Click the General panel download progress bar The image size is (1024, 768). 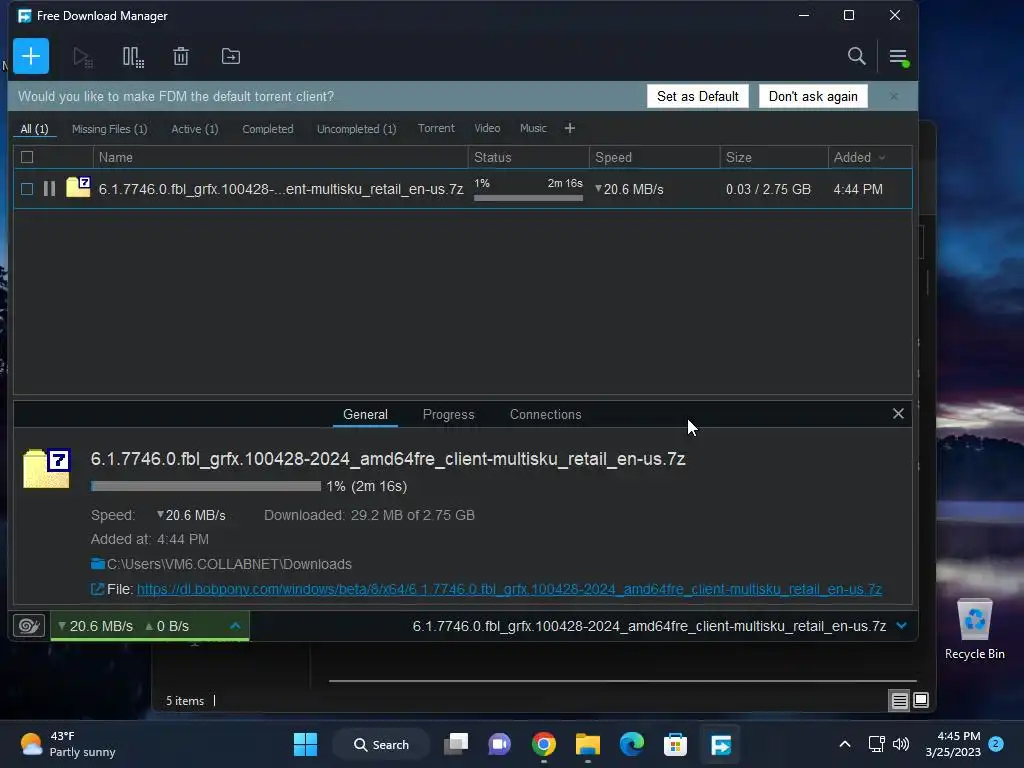pos(206,486)
